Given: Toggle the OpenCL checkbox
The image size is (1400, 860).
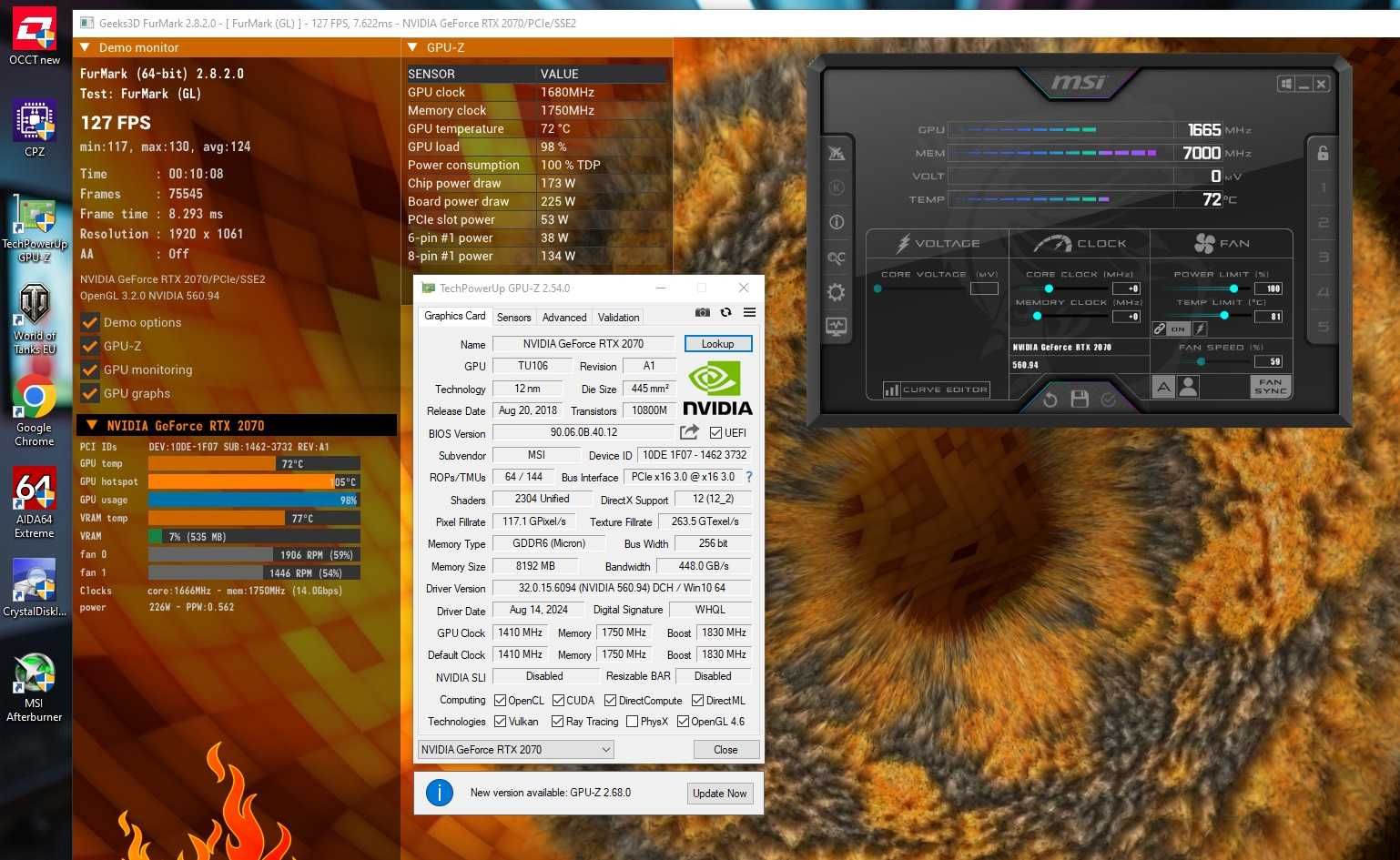Looking at the screenshot, I should [x=500, y=700].
